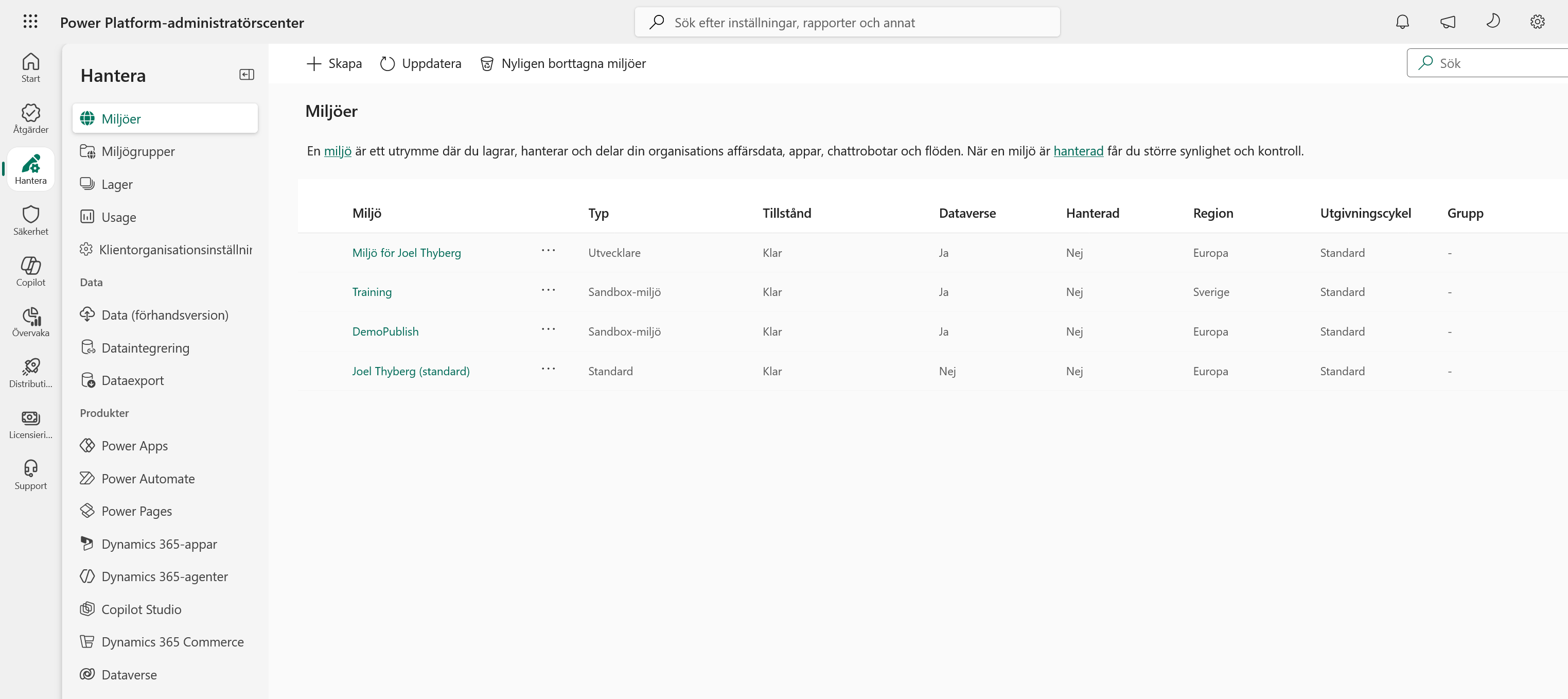Open Lager menu item
Image resolution: width=1568 pixels, height=699 pixels.
point(165,184)
